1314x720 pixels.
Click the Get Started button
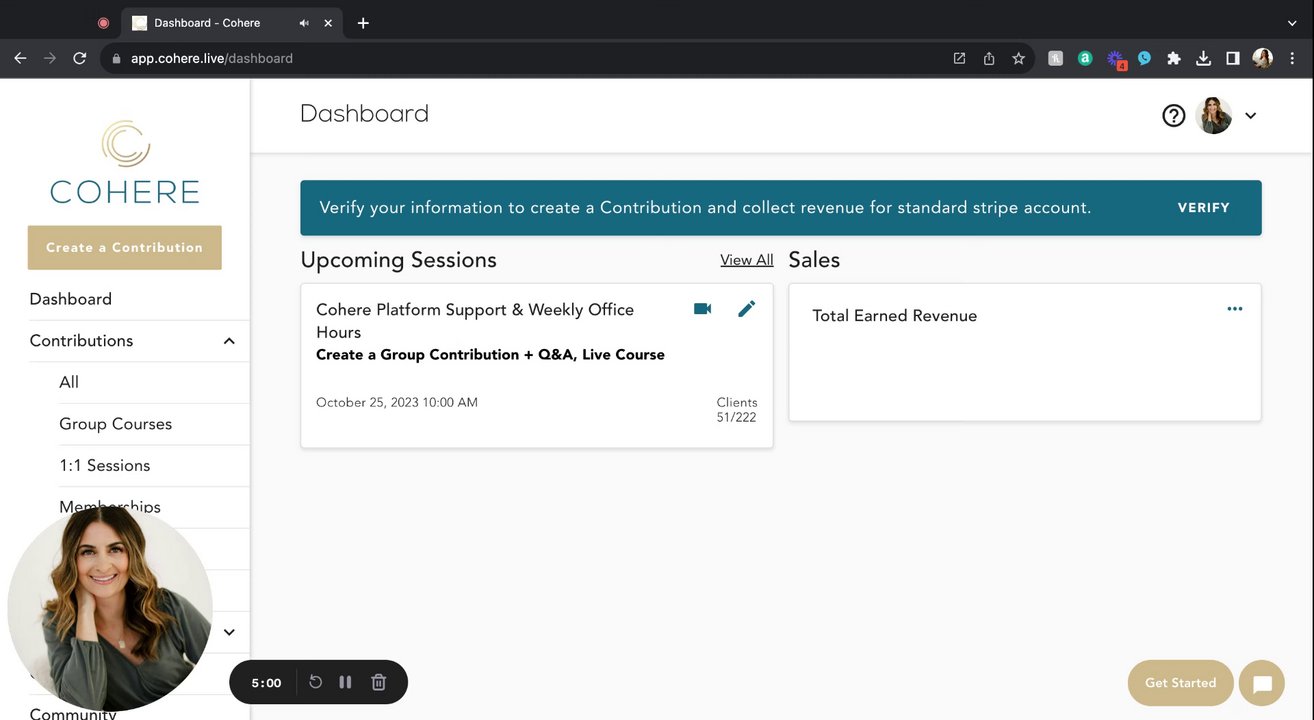coord(1180,683)
